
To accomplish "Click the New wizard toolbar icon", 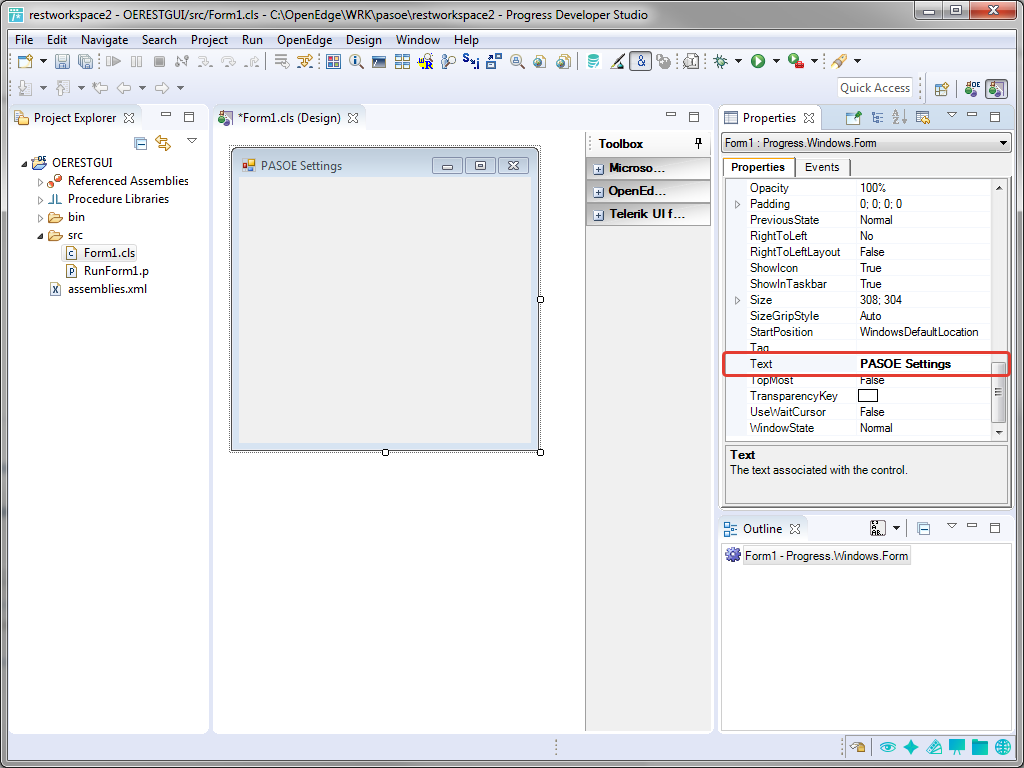I will 25,61.
